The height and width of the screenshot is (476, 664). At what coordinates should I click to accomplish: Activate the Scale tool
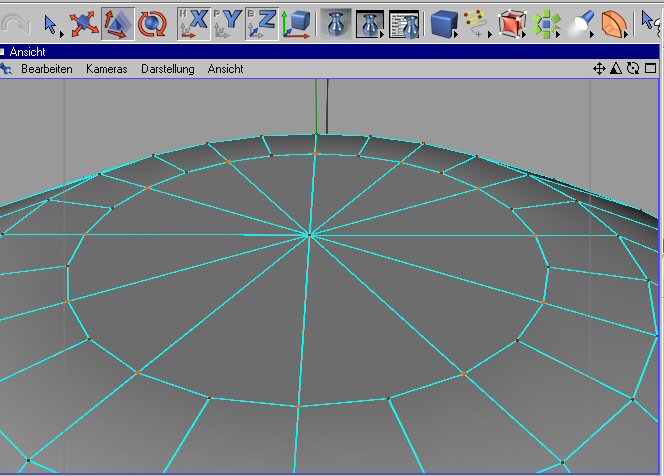click(x=118, y=22)
